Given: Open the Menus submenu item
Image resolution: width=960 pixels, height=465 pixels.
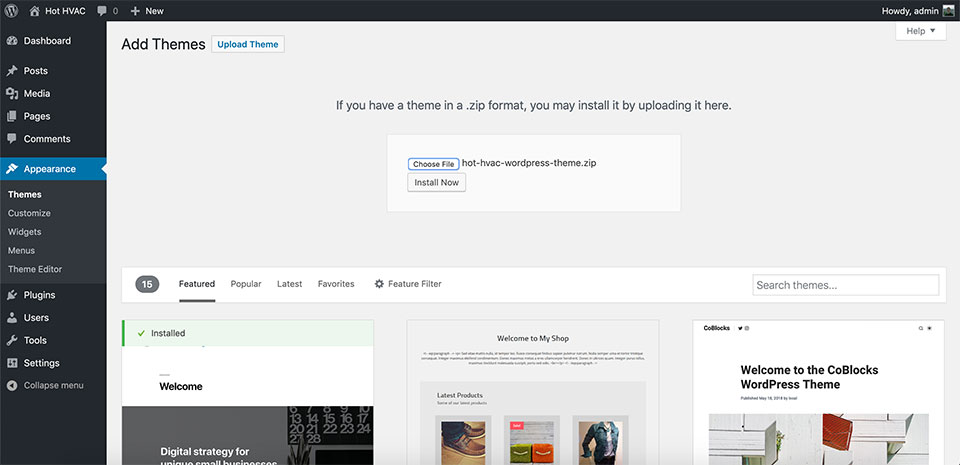Looking at the screenshot, I should 21,250.
